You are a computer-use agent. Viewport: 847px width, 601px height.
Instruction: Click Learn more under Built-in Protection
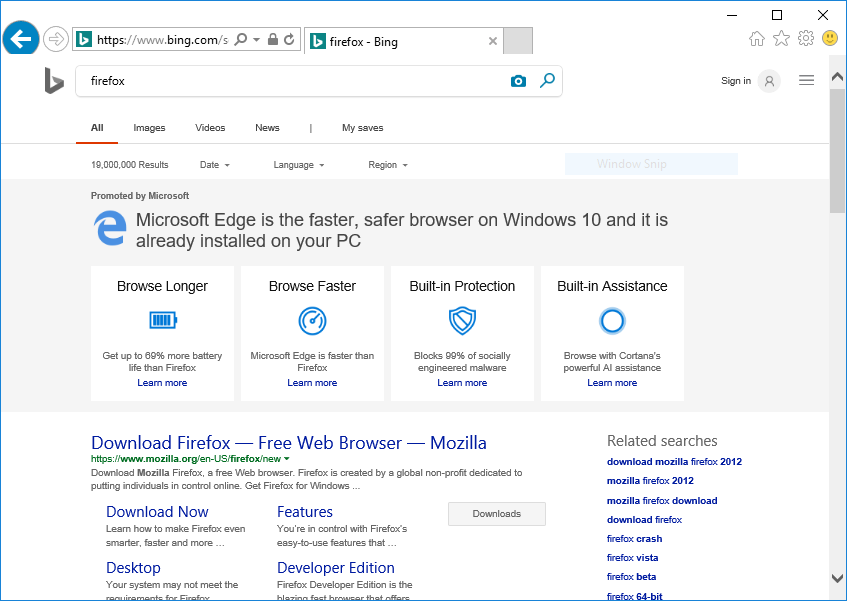462,383
